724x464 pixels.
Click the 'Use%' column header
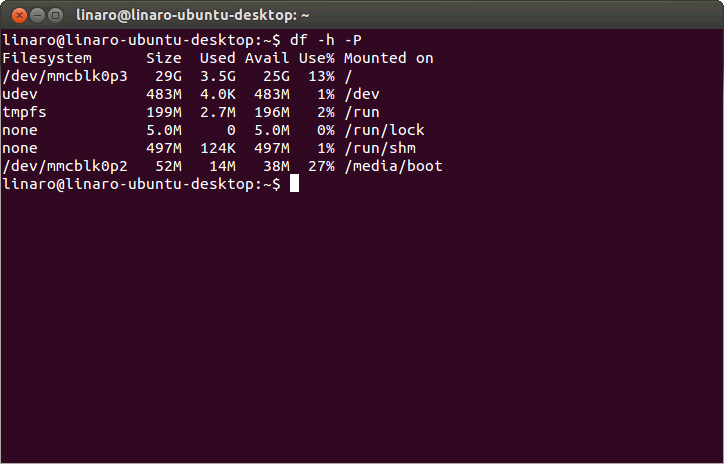(317, 58)
